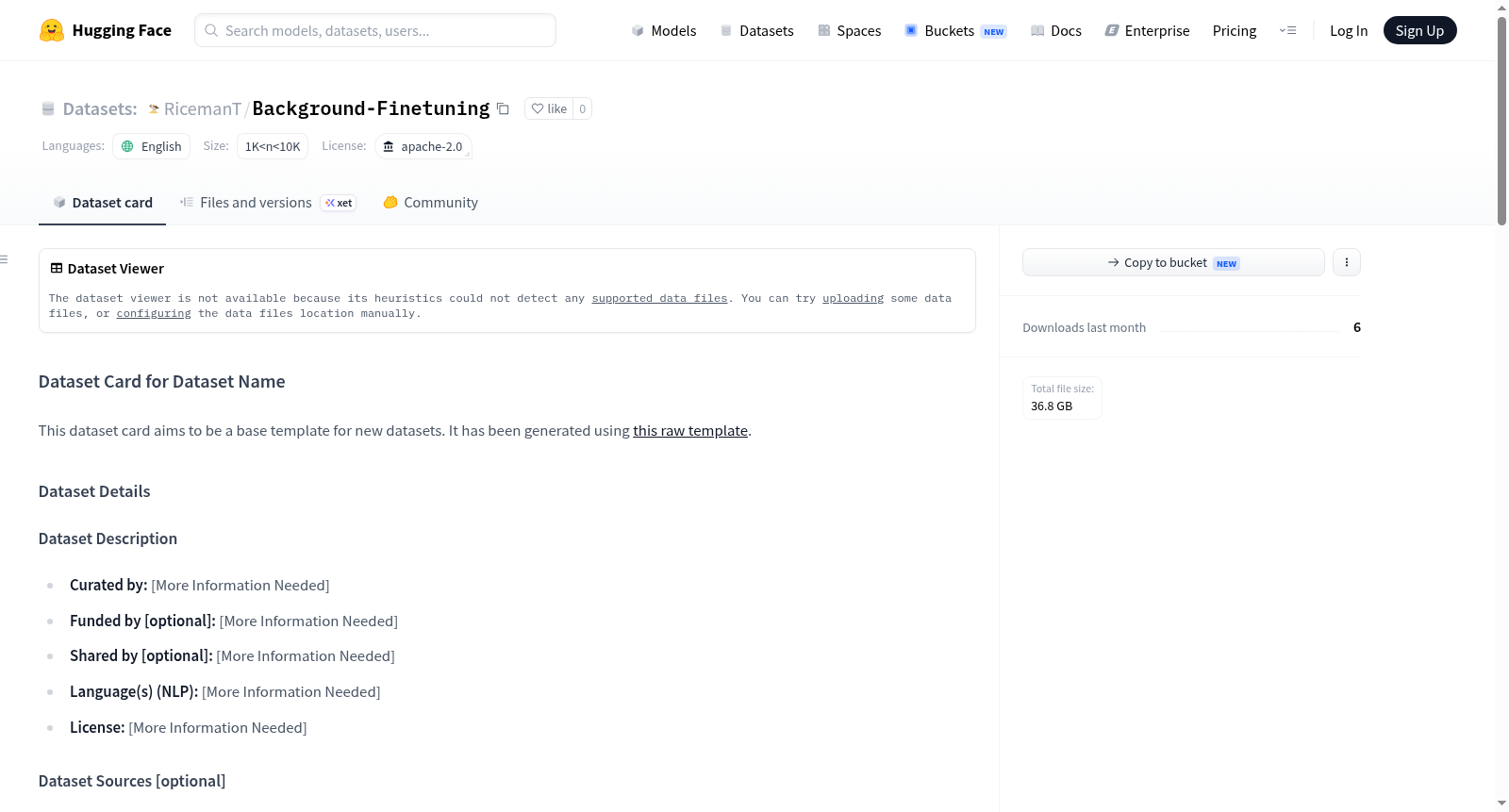Click the Datasets stack icon in the heading
The image size is (1509, 812).
click(x=48, y=109)
